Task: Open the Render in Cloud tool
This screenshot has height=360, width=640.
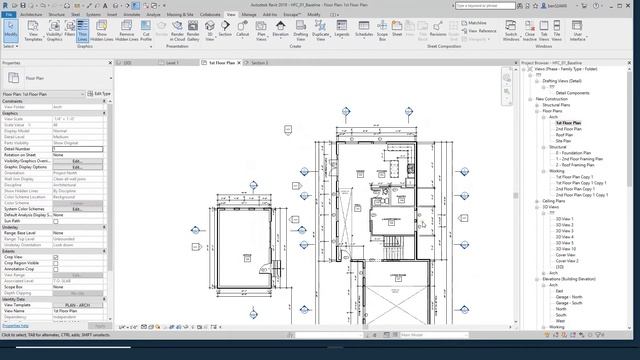Action: (177, 31)
